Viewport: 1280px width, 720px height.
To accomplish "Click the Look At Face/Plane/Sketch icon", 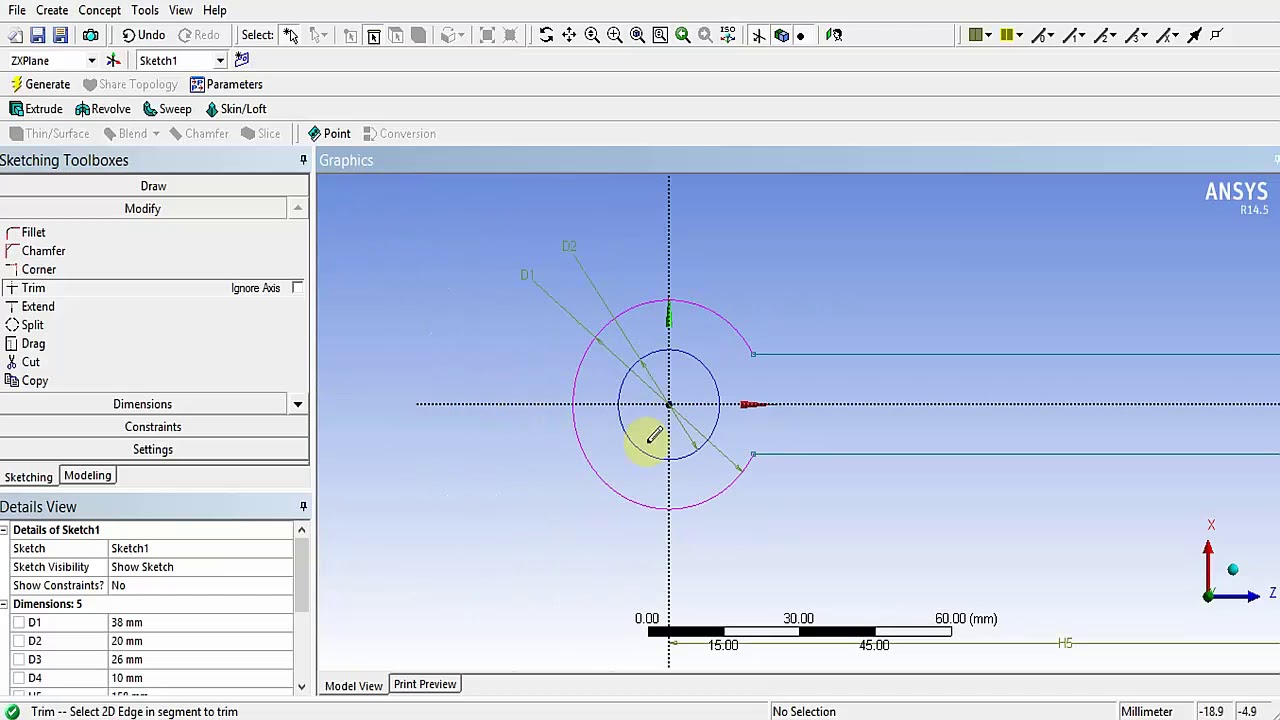I will (x=835, y=35).
